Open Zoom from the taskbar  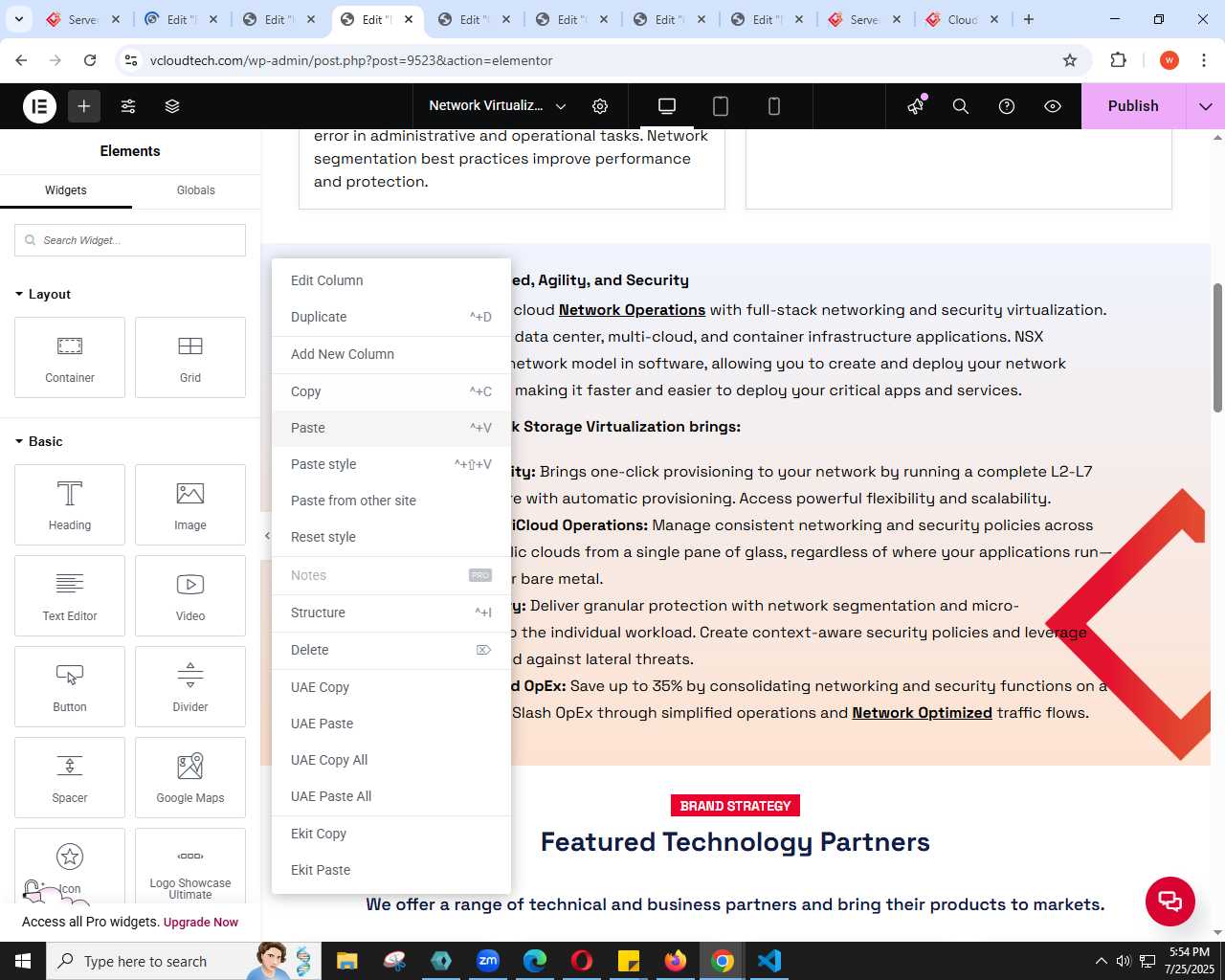tap(488, 961)
